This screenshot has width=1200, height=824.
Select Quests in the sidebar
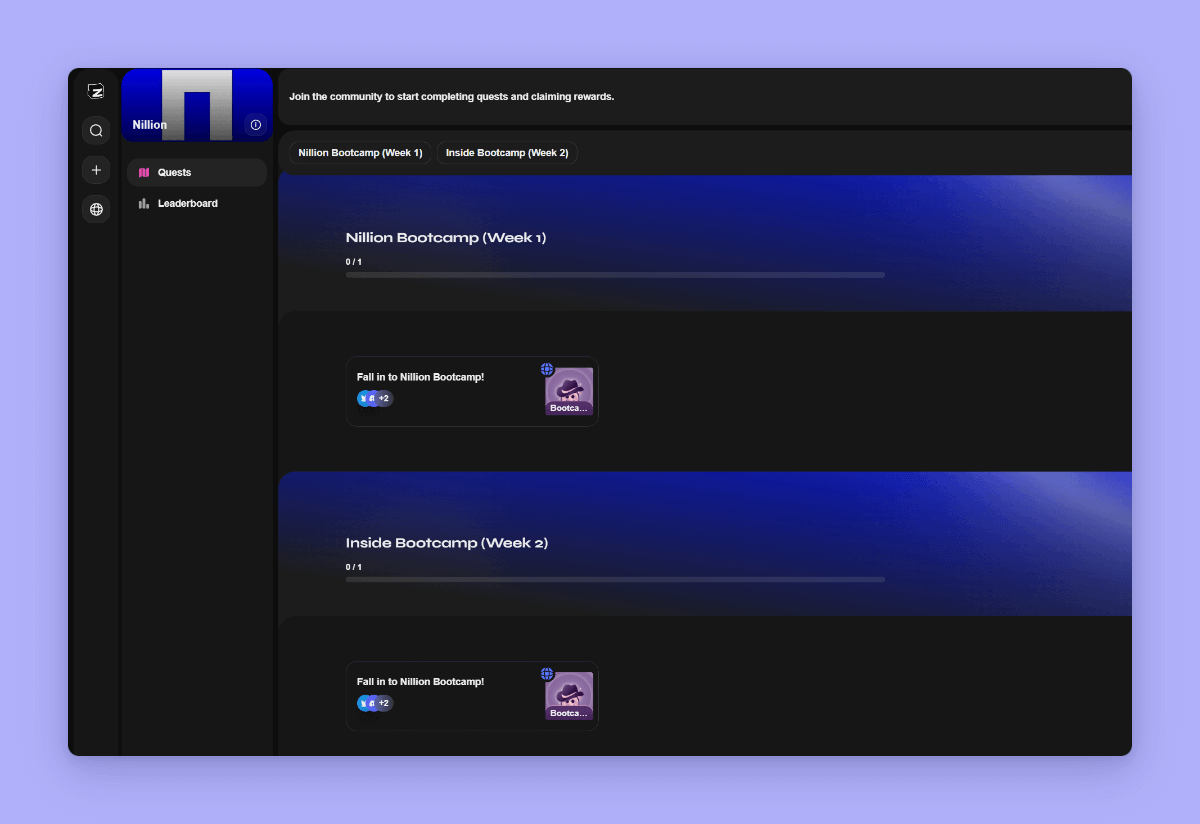[197, 172]
